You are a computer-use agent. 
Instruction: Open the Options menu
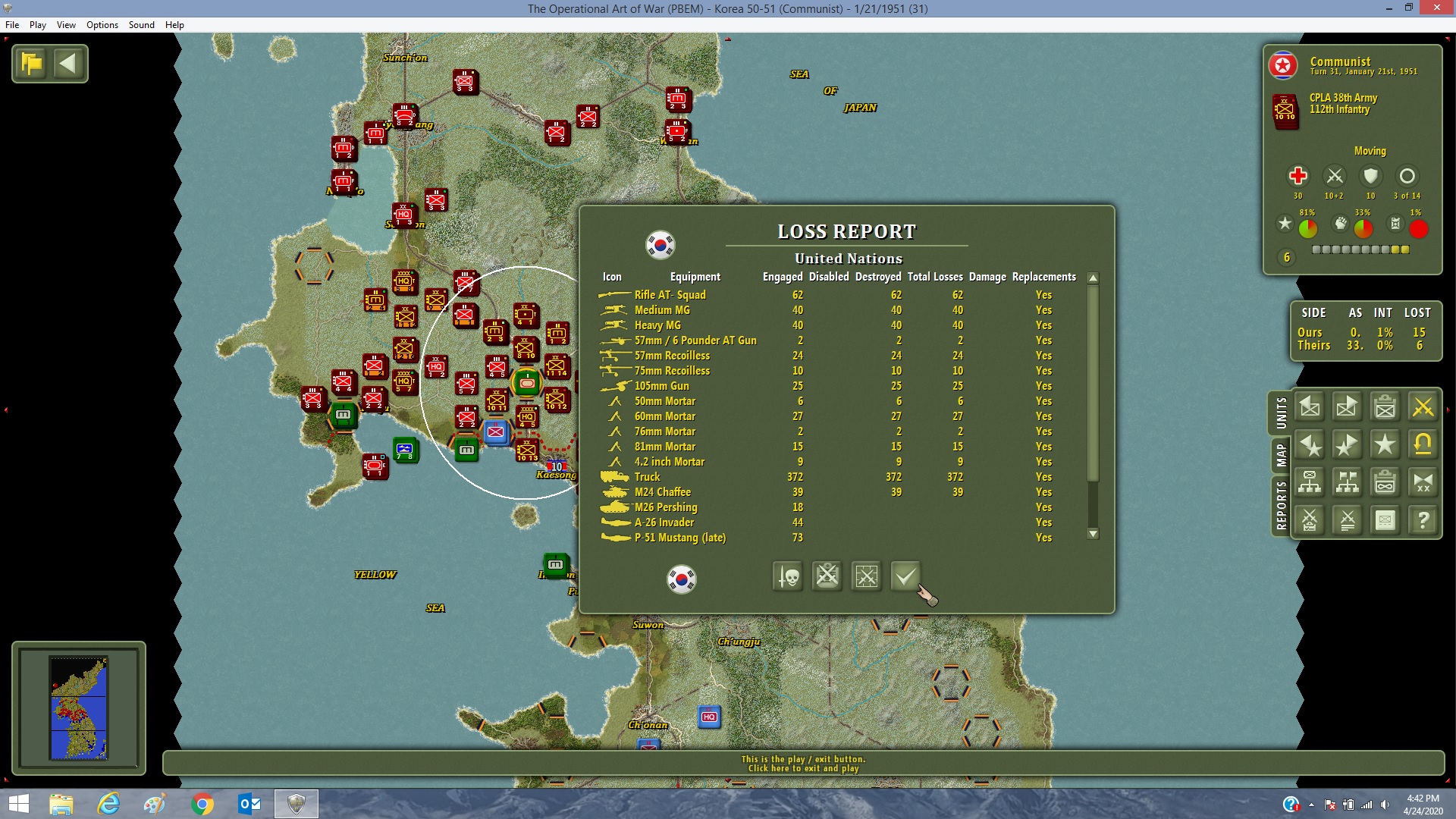[x=102, y=25]
